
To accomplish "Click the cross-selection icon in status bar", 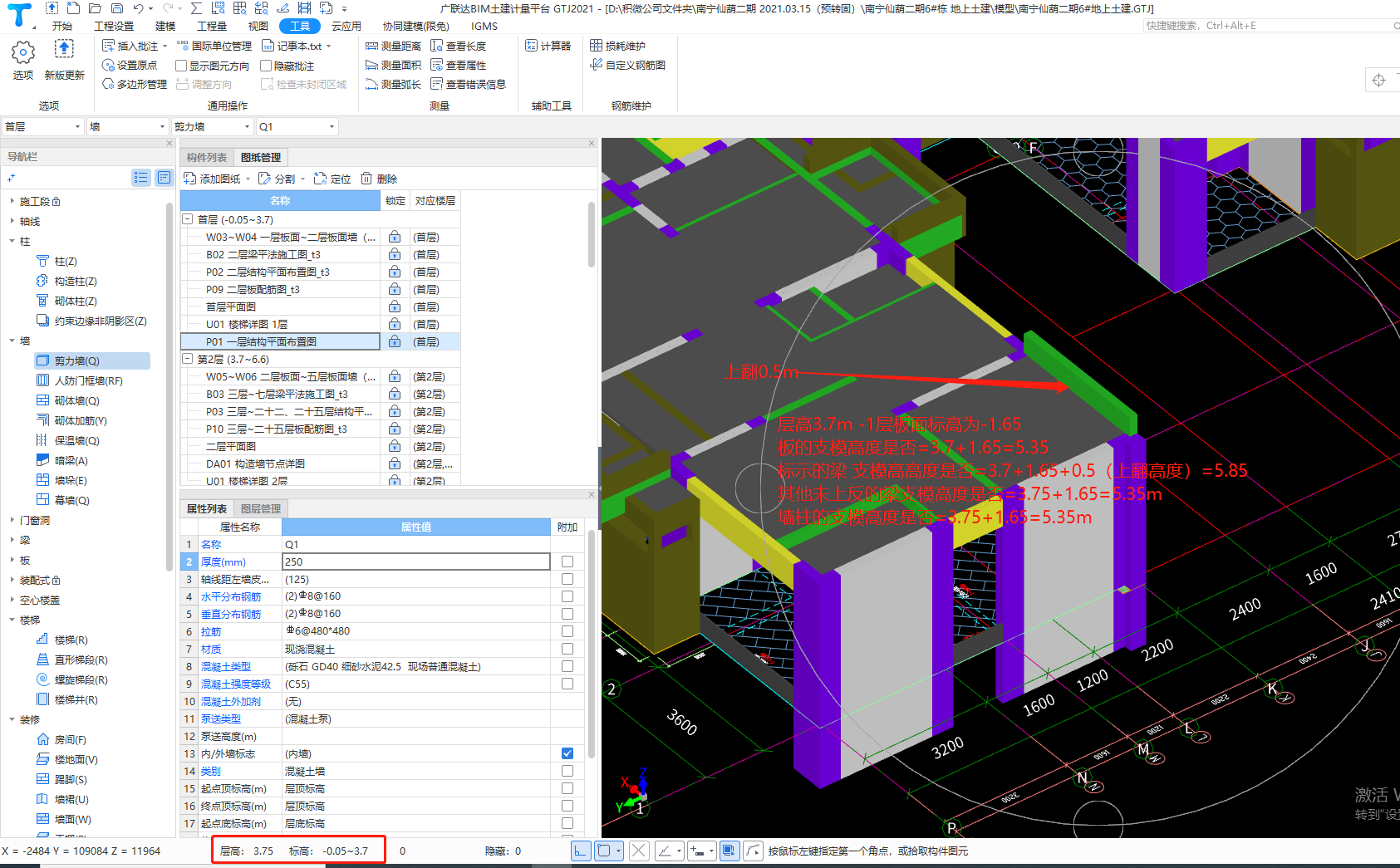I will point(638,851).
